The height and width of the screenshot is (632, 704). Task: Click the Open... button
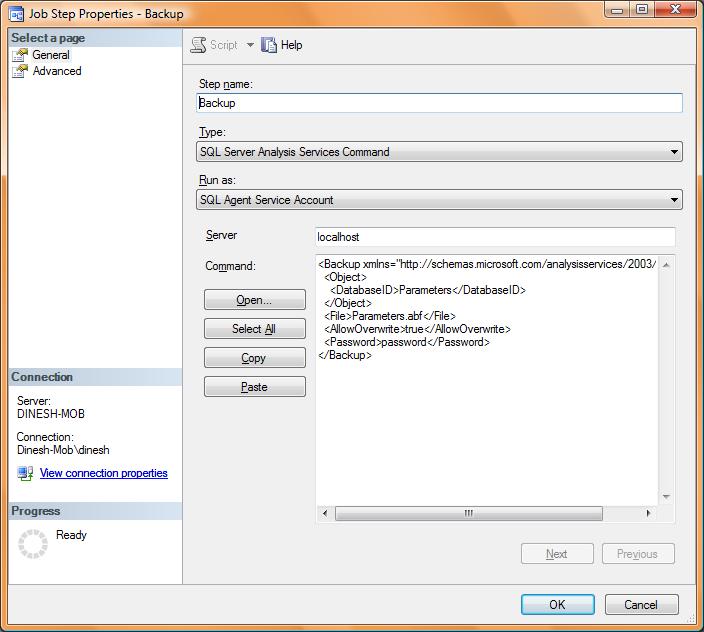click(255, 299)
